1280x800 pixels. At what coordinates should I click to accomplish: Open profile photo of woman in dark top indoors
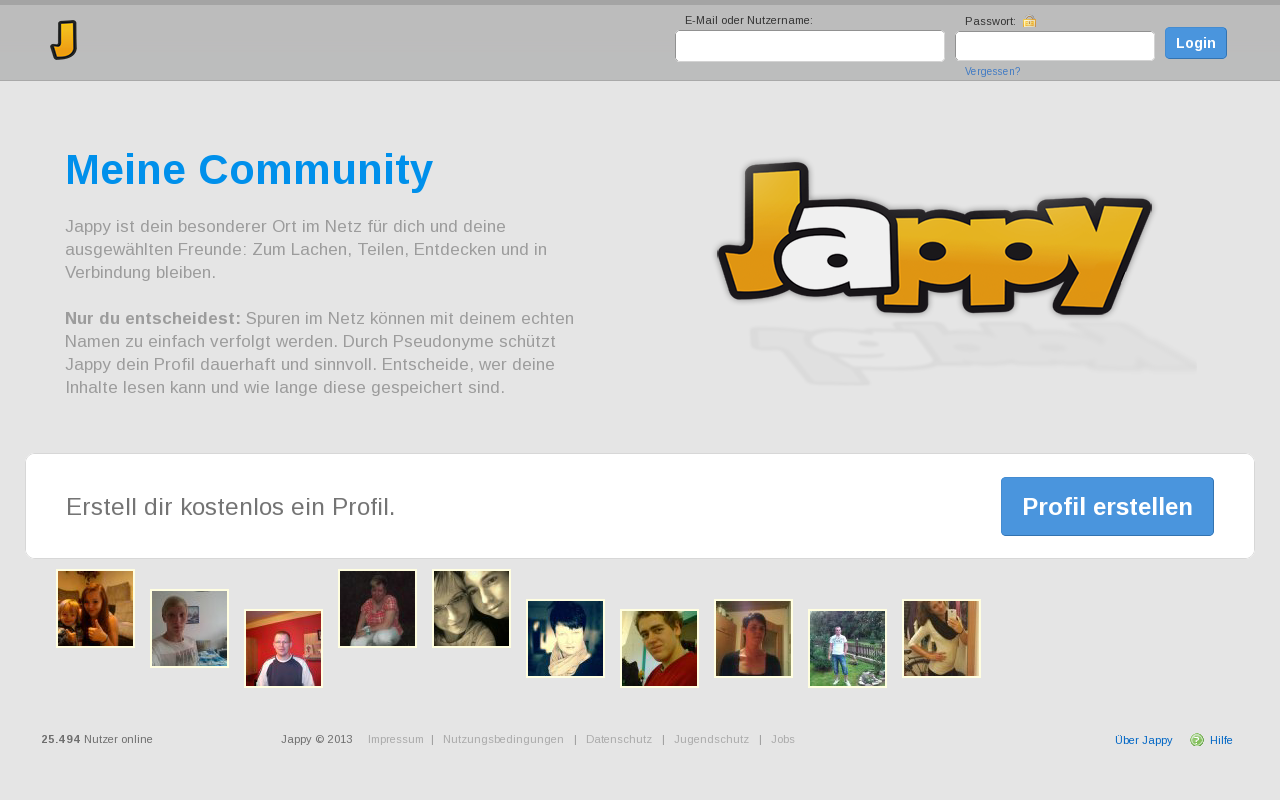[753, 639]
